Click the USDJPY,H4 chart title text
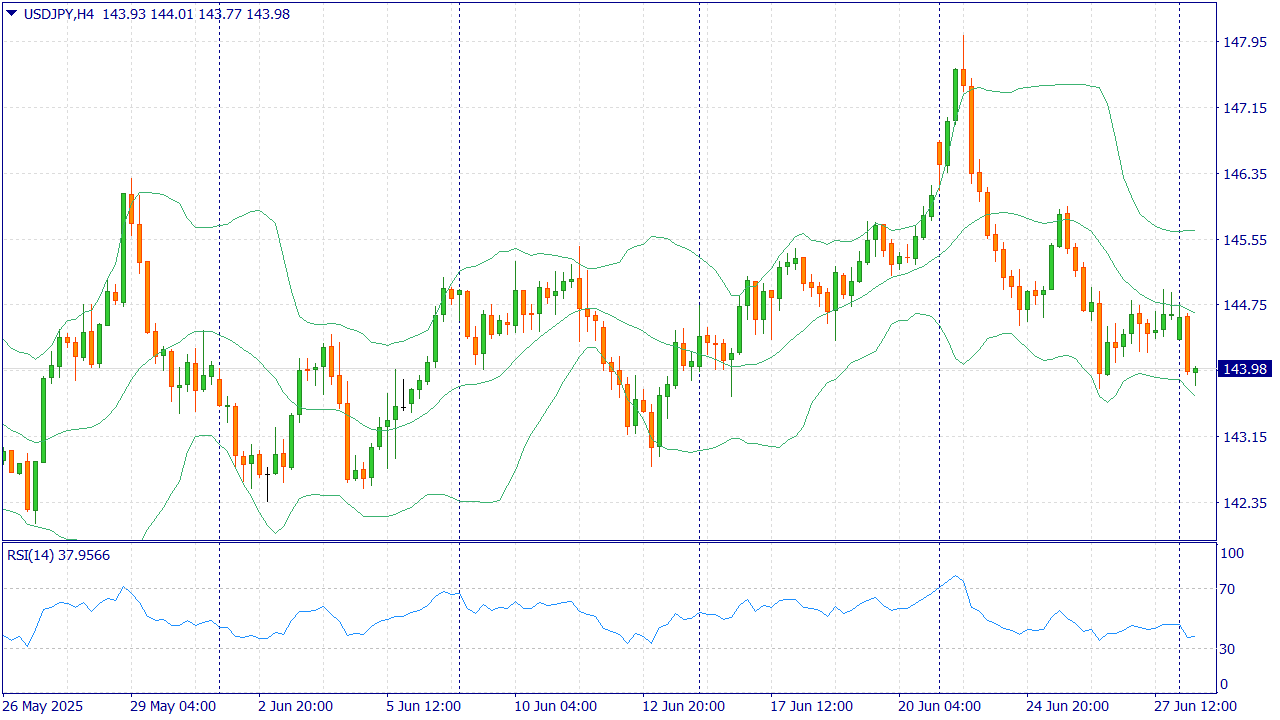 point(59,14)
